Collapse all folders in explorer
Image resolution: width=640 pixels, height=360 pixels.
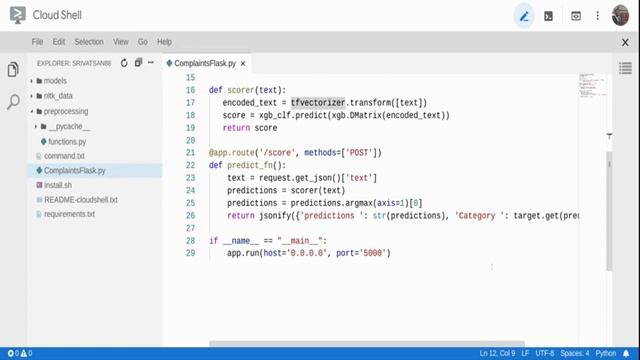coord(138,63)
